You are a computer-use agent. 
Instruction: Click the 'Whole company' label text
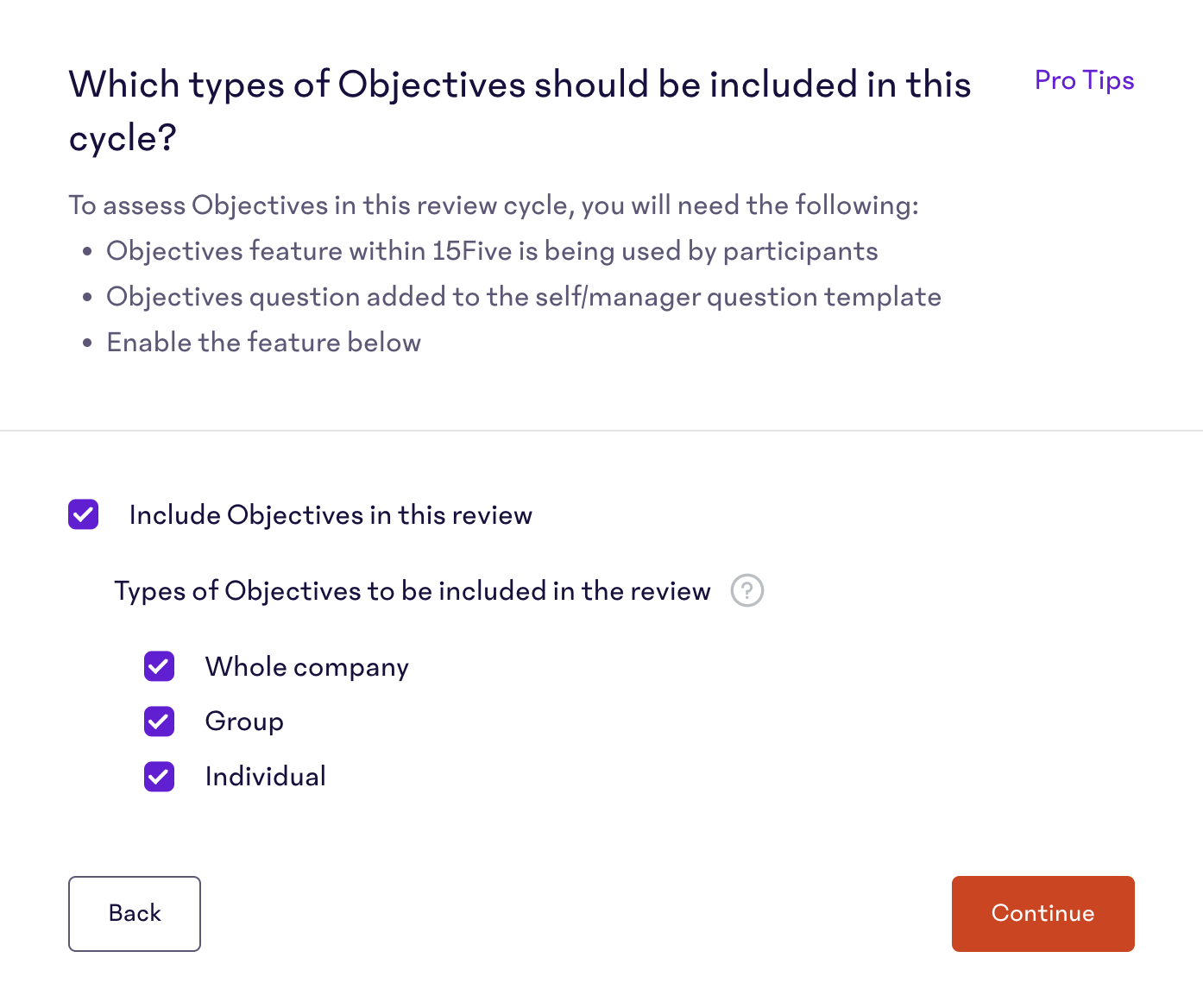click(307, 667)
